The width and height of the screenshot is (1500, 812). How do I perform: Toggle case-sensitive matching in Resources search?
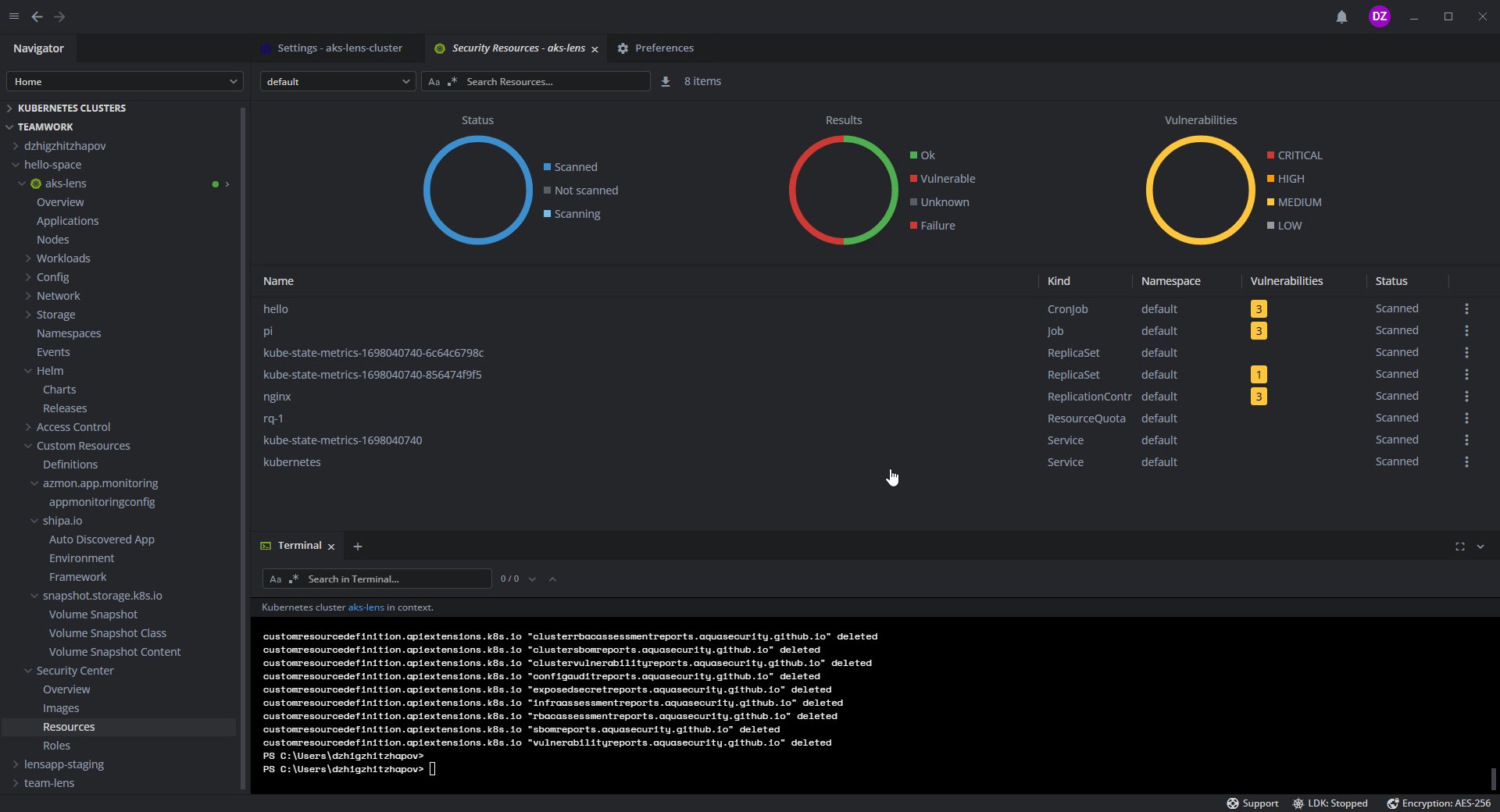tap(435, 81)
